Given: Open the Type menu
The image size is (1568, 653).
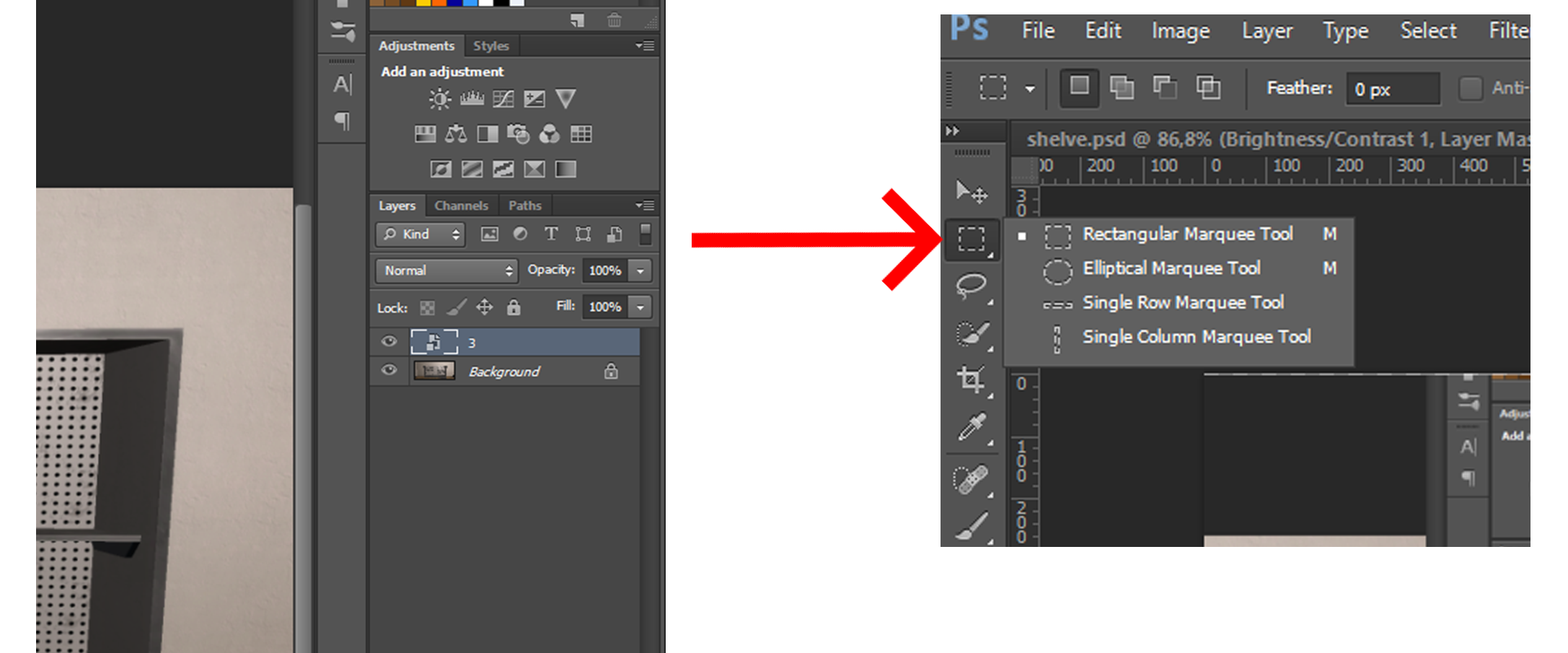Looking at the screenshot, I should pyautogui.click(x=1345, y=30).
